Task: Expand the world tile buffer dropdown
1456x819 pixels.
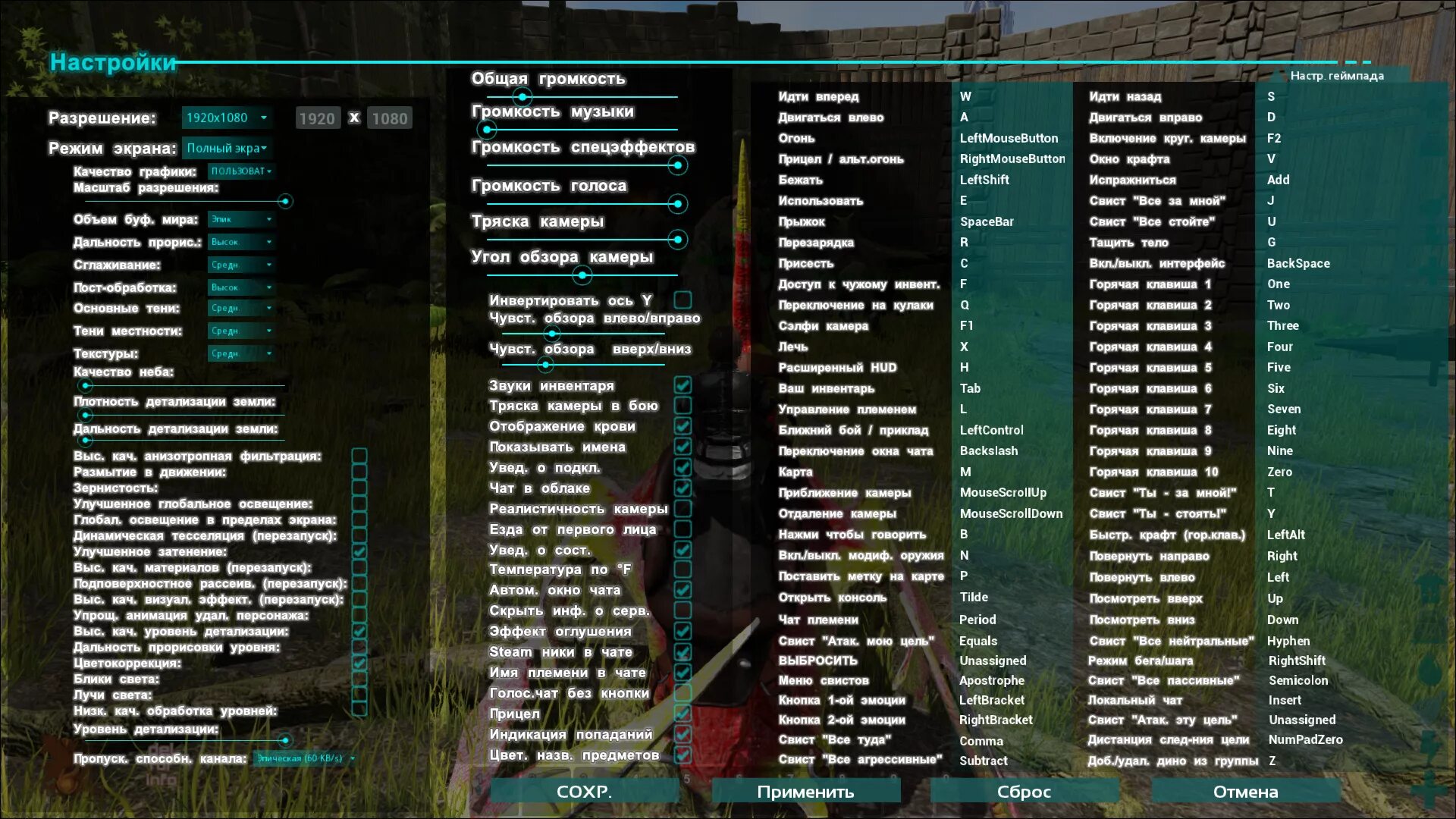Action: tap(241, 219)
